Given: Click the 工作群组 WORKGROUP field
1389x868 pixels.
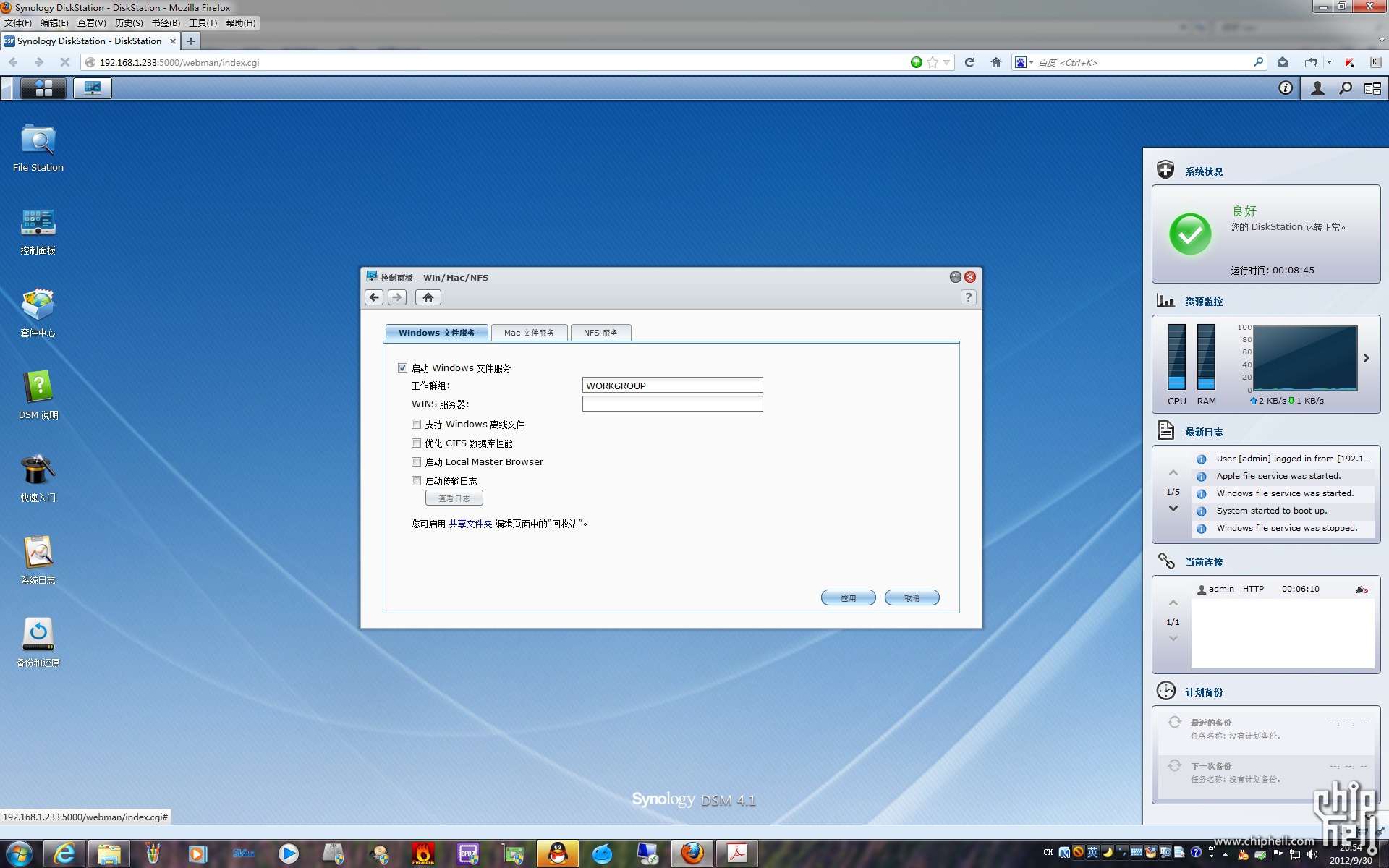Looking at the screenshot, I should (x=672, y=386).
